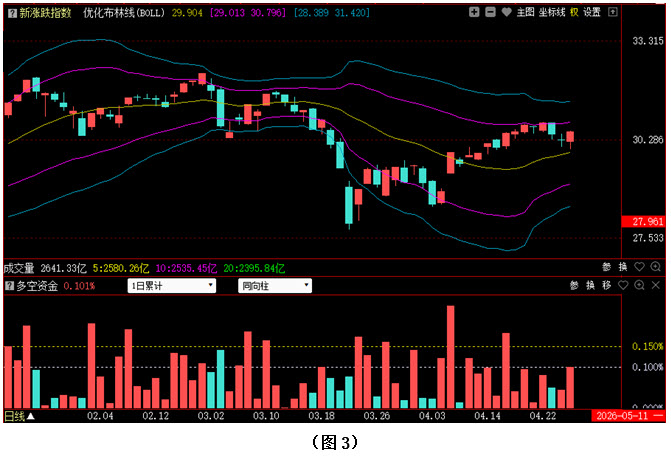671x463 pixels.
Task: Click the minus zoom-out icon in main chart header
Action: click(x=490, y=12)
